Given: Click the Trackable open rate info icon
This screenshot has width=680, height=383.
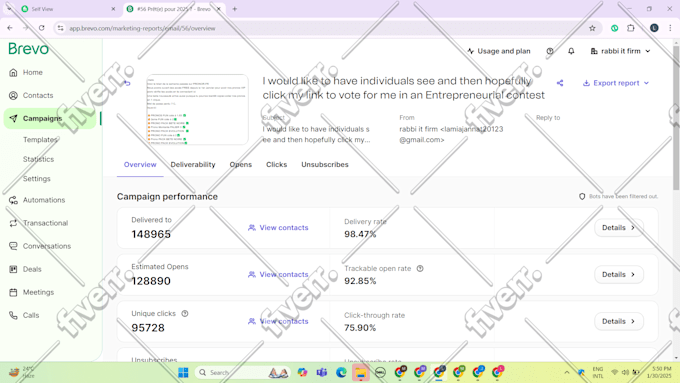Looking at the screenshot, I should point(420,268).
